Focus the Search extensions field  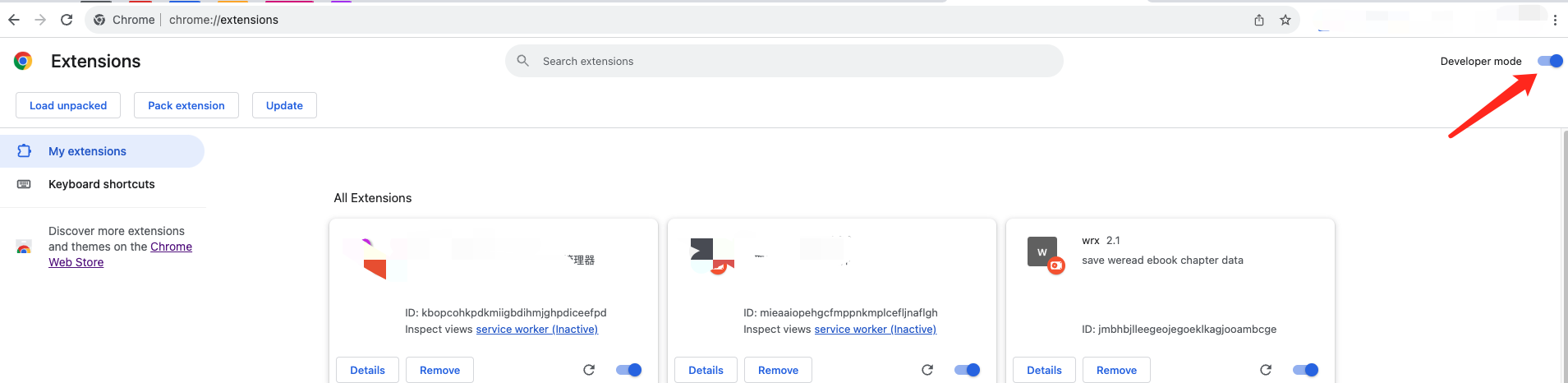click(784, 61)
